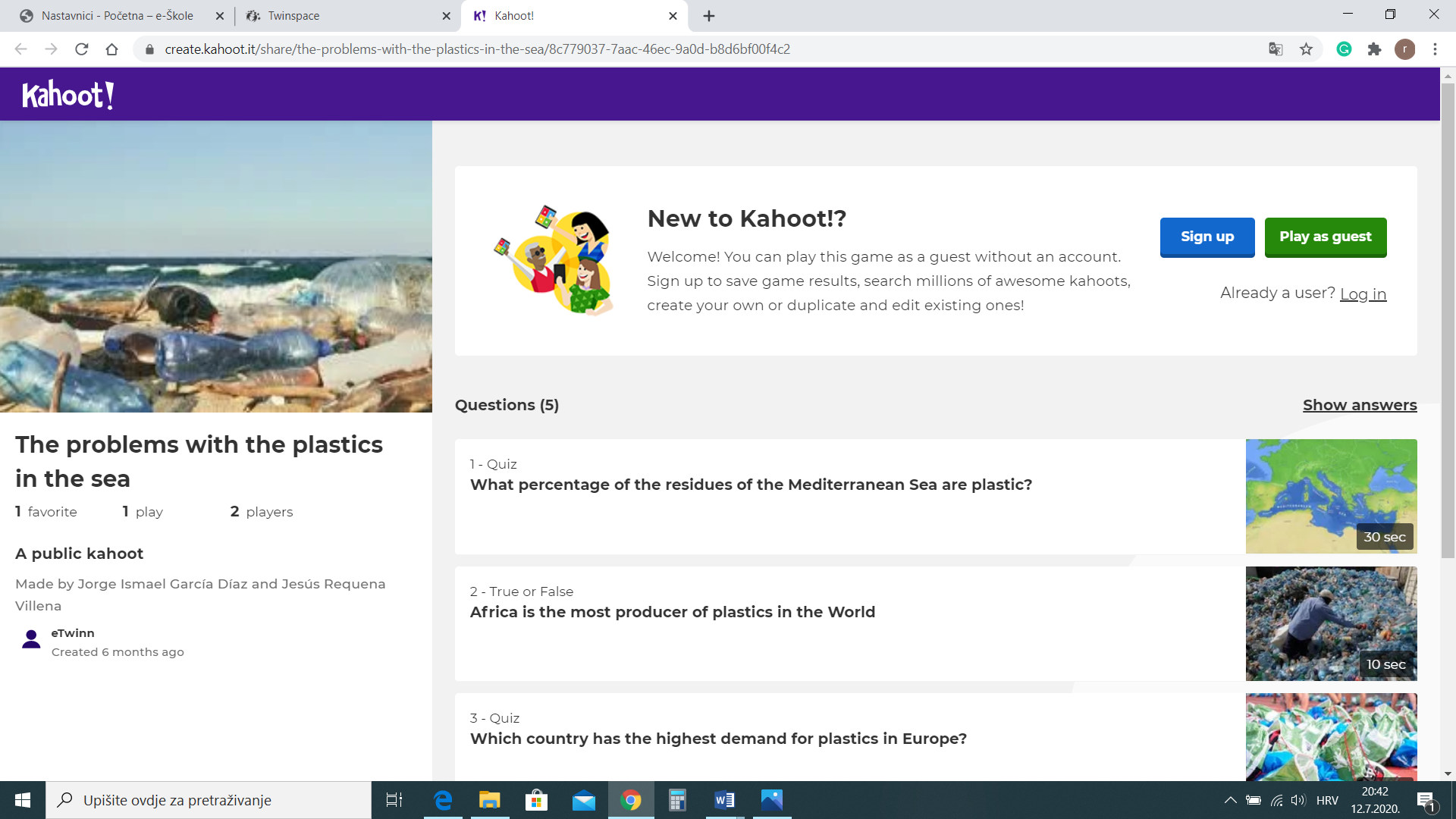1456x819 pixels.
Task: Open the battery status icon
Action: (1254, 800)
